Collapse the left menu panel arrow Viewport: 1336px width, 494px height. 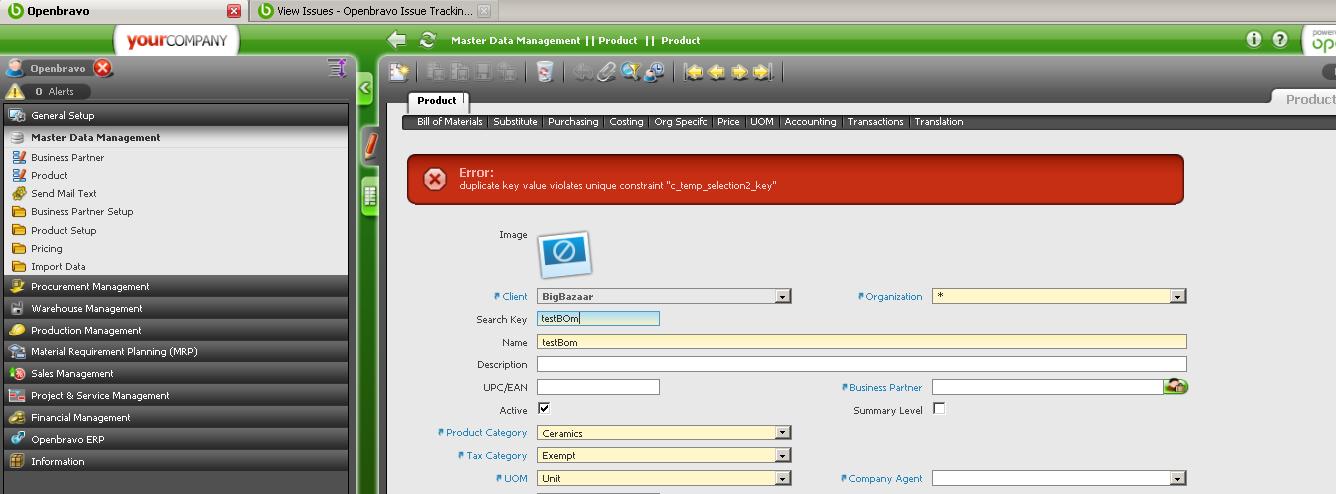point(365,88)
